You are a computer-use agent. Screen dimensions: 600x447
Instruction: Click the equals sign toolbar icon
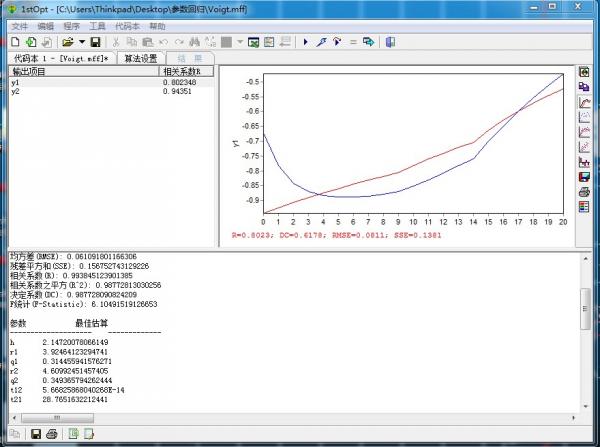click(353, 42)
